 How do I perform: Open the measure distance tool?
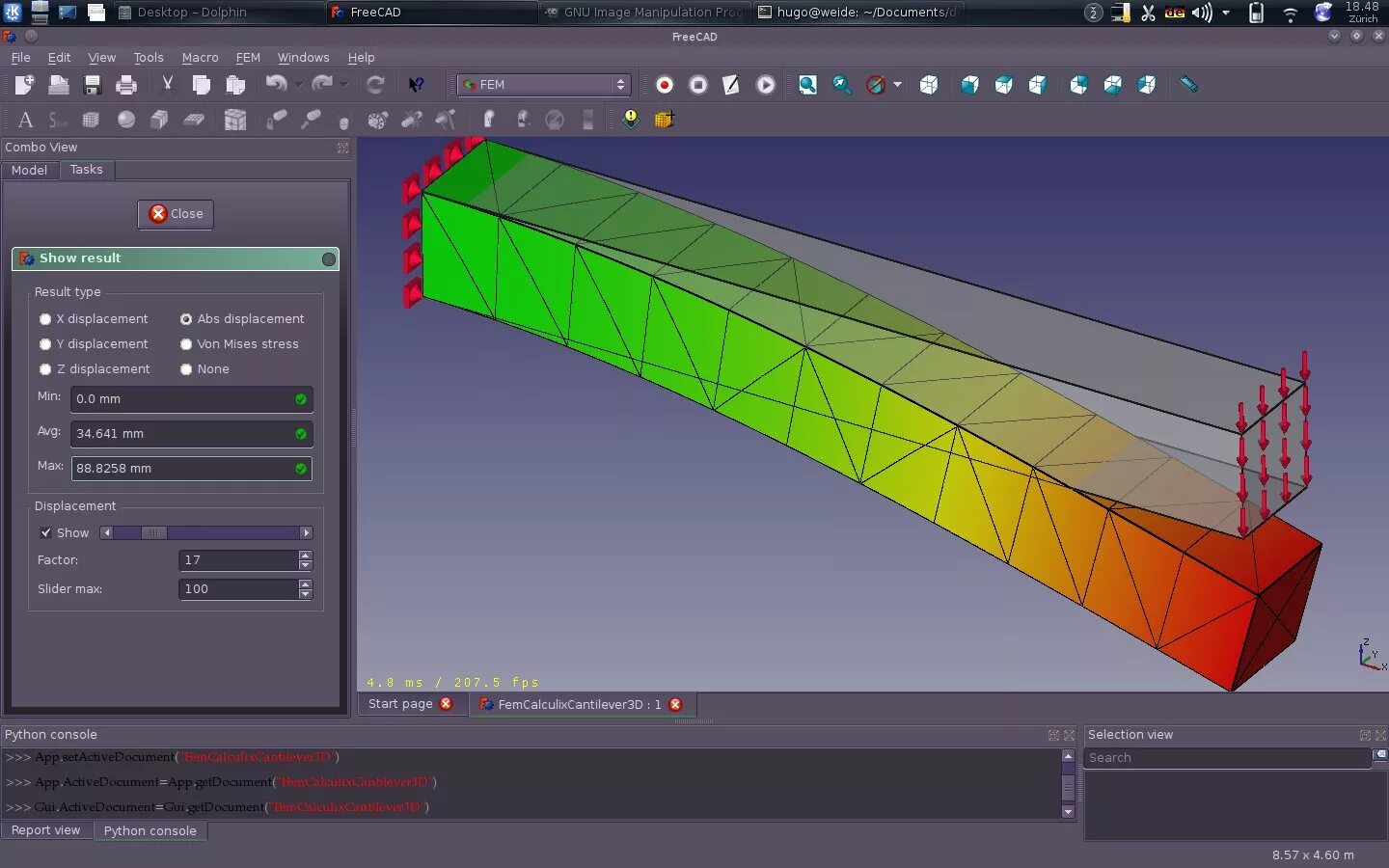click(x=1188, y=85)
